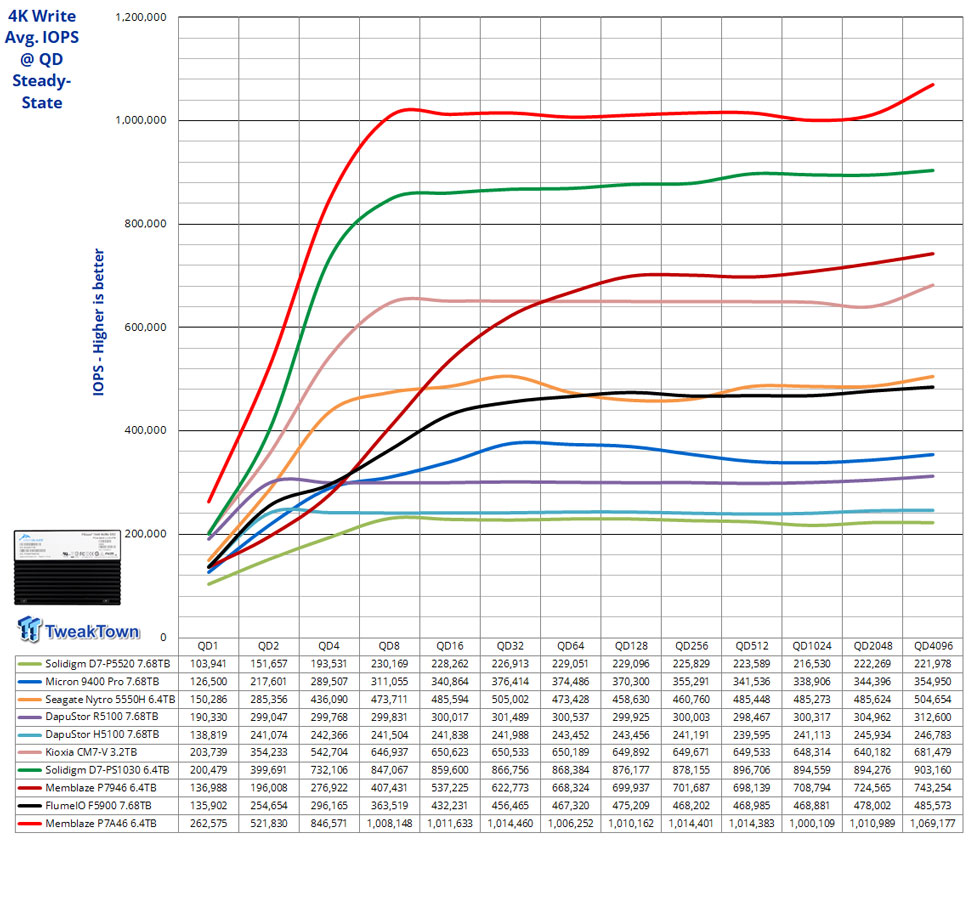Click the 1,000,000 y-axis label
This screenshot has width=980, height=898.
click(141, 120)
